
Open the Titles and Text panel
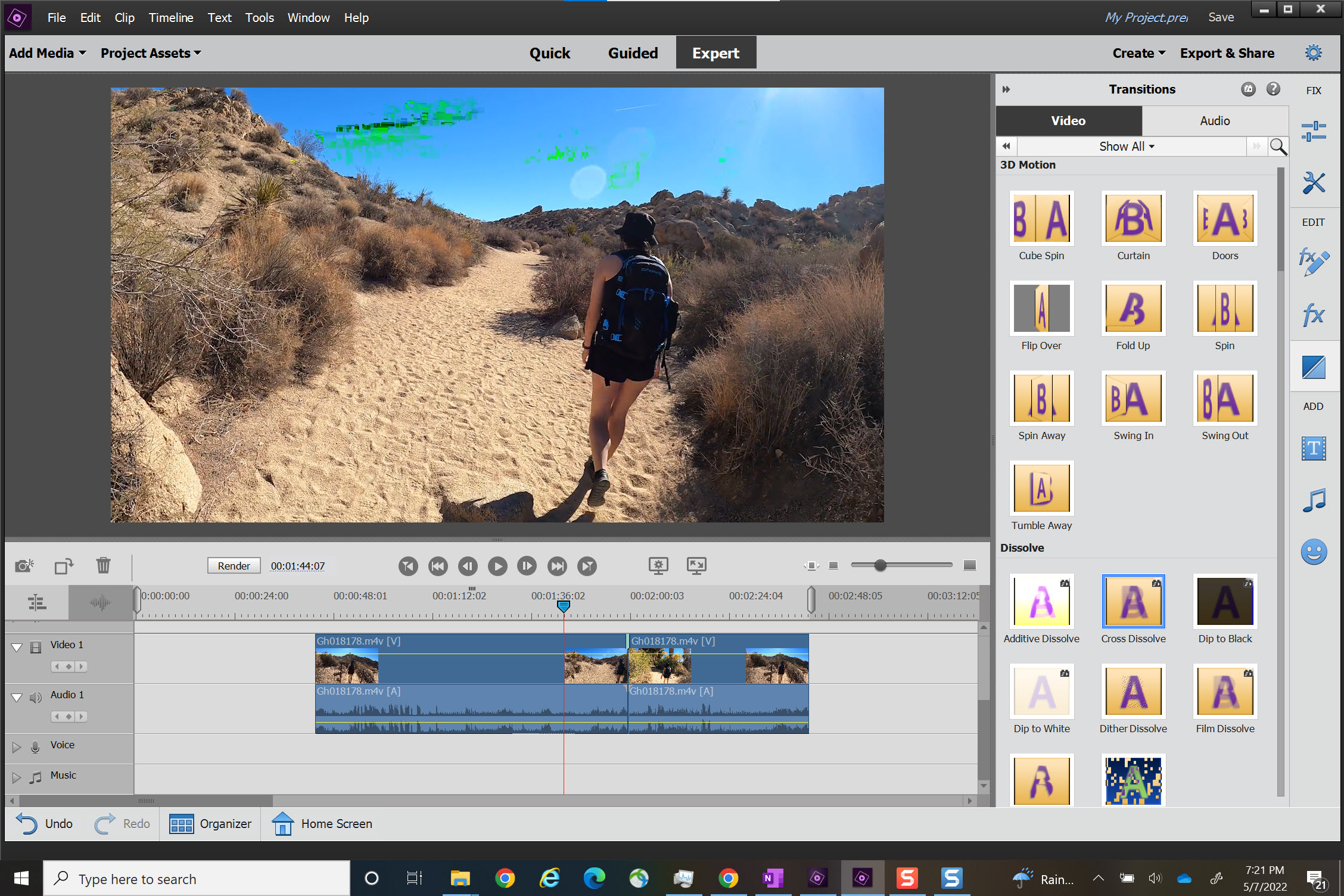(1314, 448)
